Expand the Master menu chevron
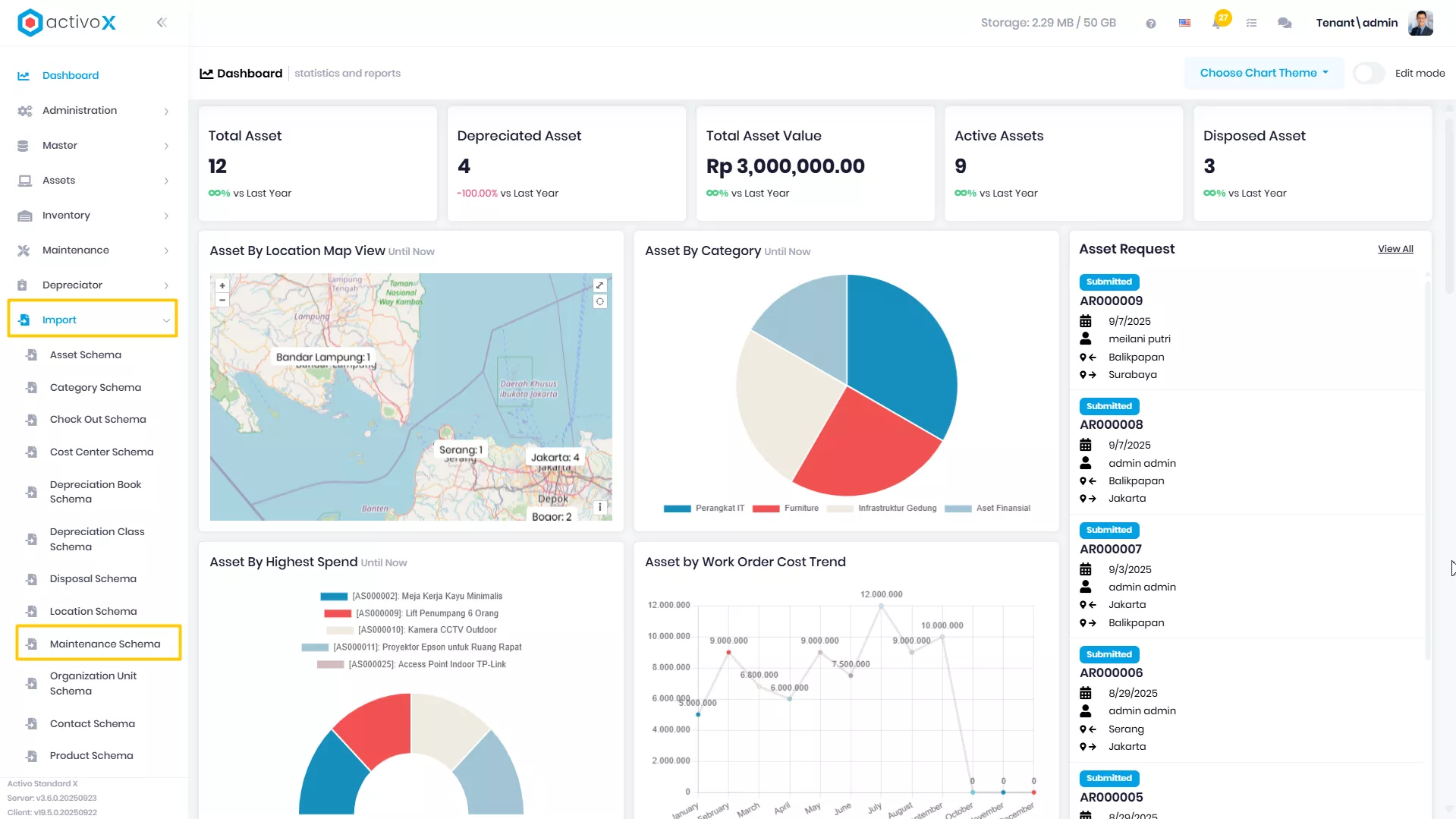Image resolution: width=1456 pixels, height=819 pixels. (x=166, y=146)
